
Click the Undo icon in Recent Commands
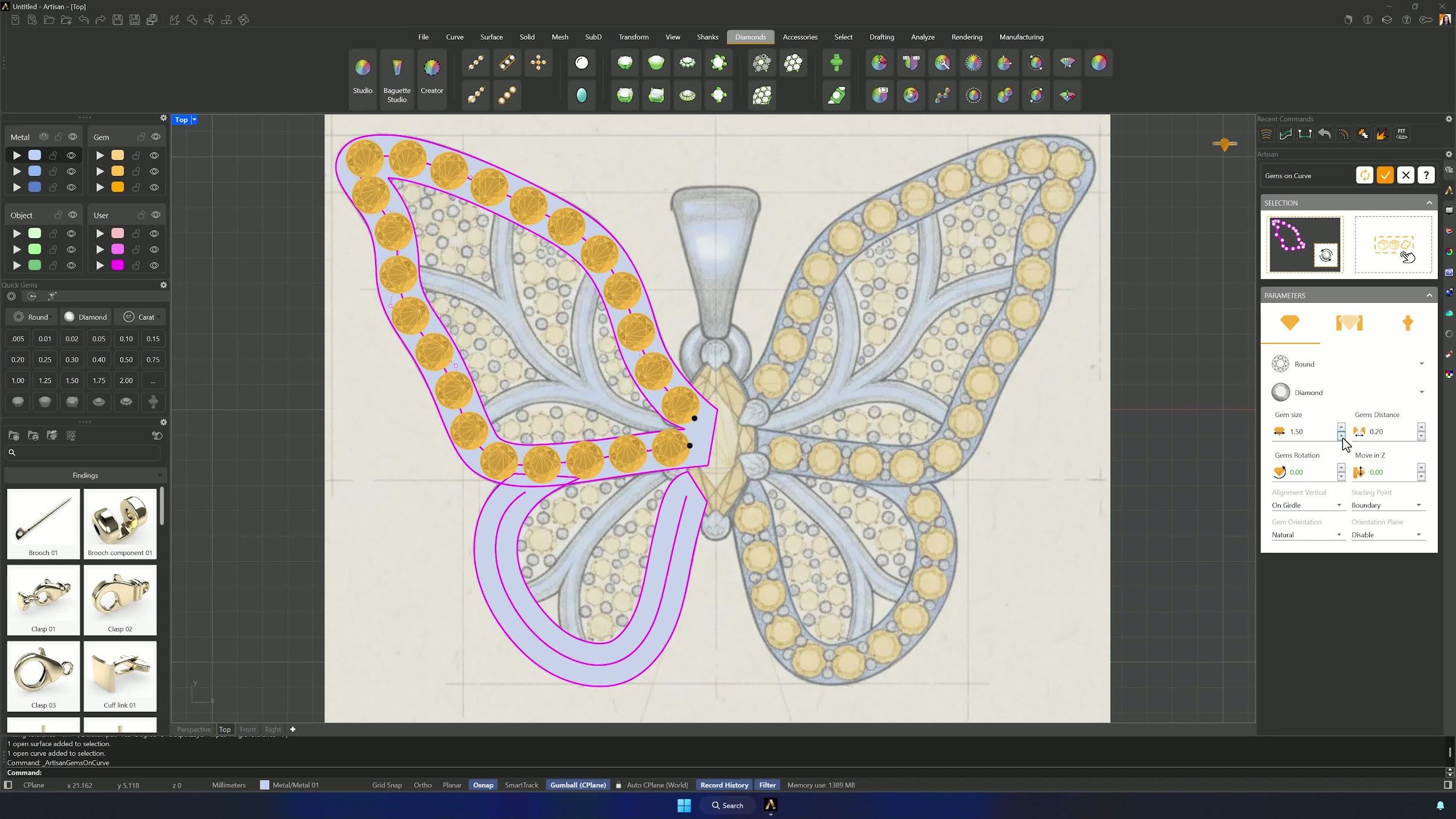(1324, 134)
